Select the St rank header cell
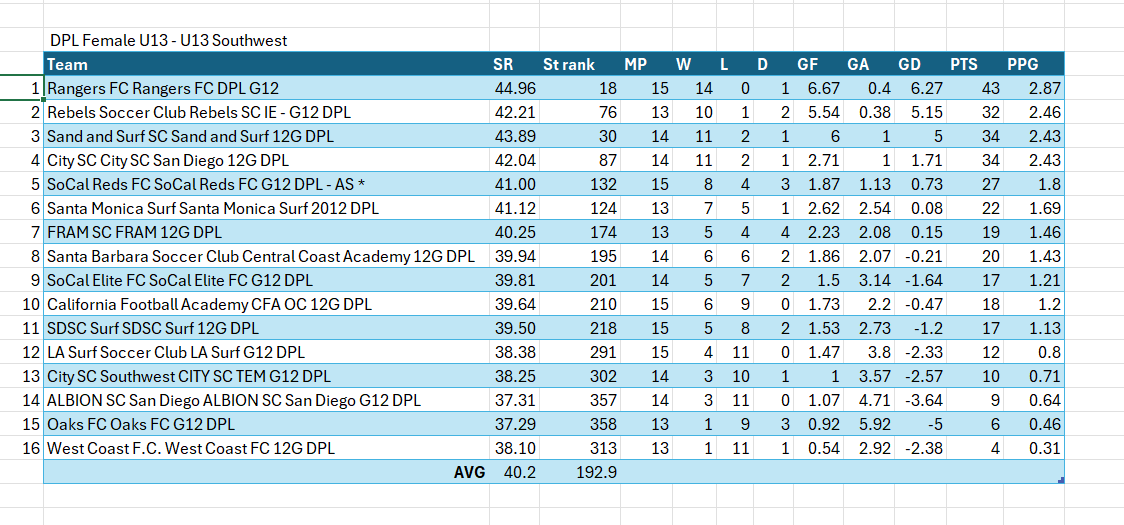This screenshot has width=1124, height=525. [x=568, y=65]
